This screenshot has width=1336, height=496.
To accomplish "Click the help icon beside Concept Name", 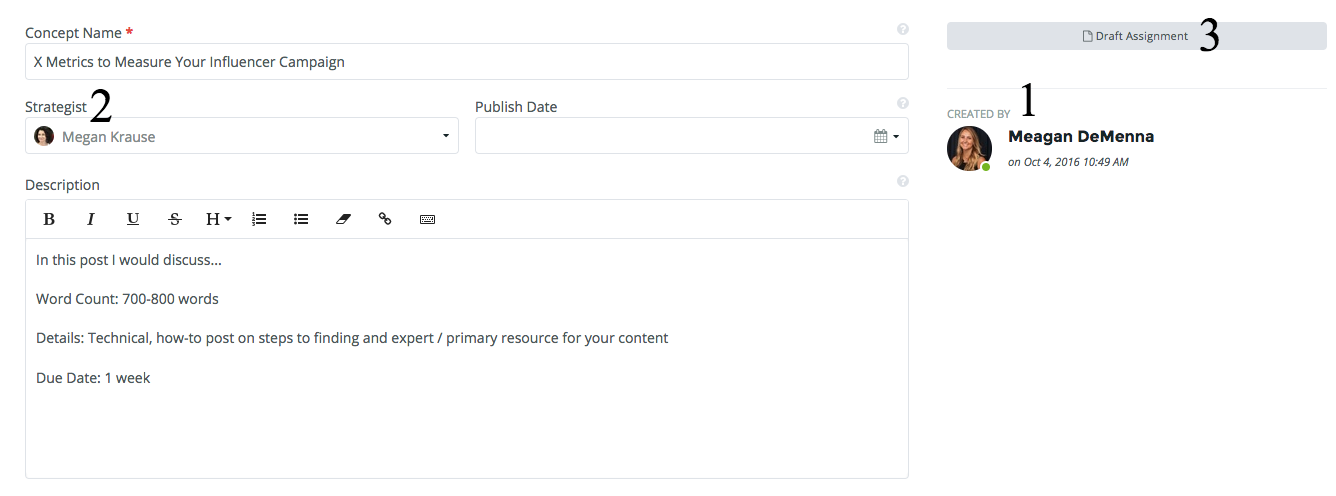I will click(x=903, y=29).
